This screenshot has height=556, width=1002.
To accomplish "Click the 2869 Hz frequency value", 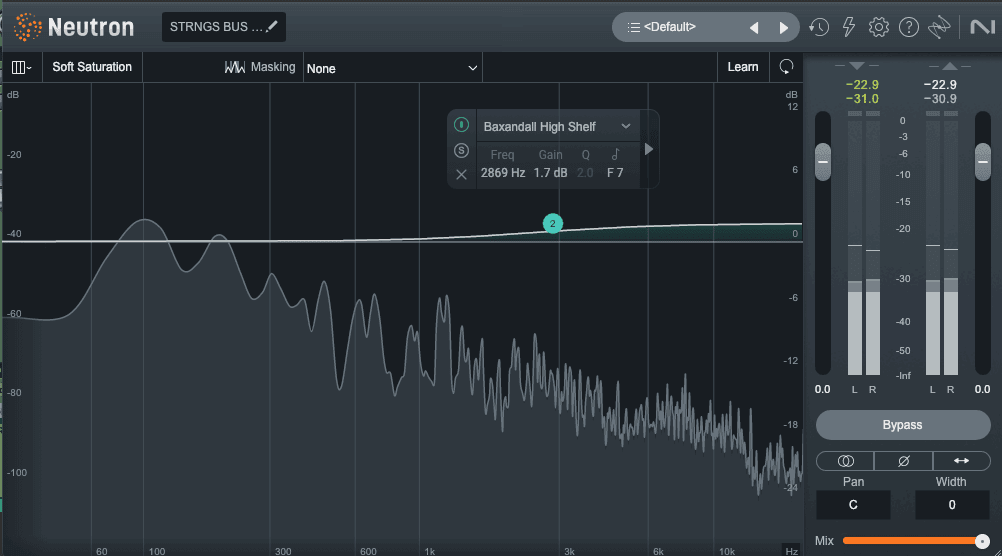I will pos(503,173).
